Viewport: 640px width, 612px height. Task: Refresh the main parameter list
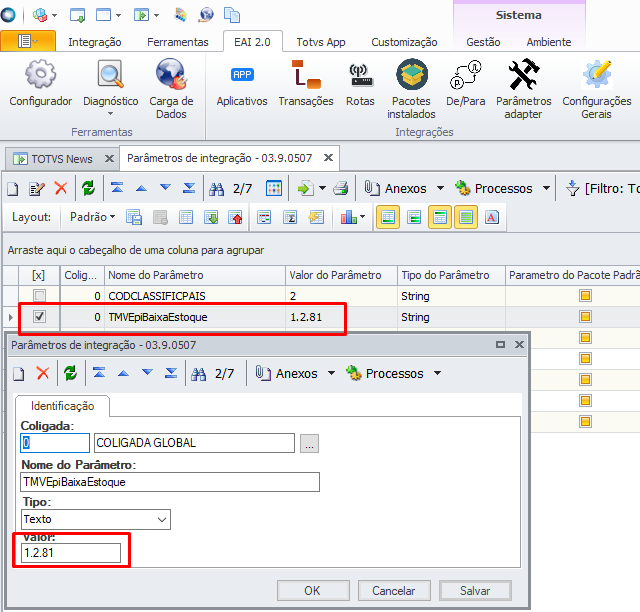tap(88, 189)
